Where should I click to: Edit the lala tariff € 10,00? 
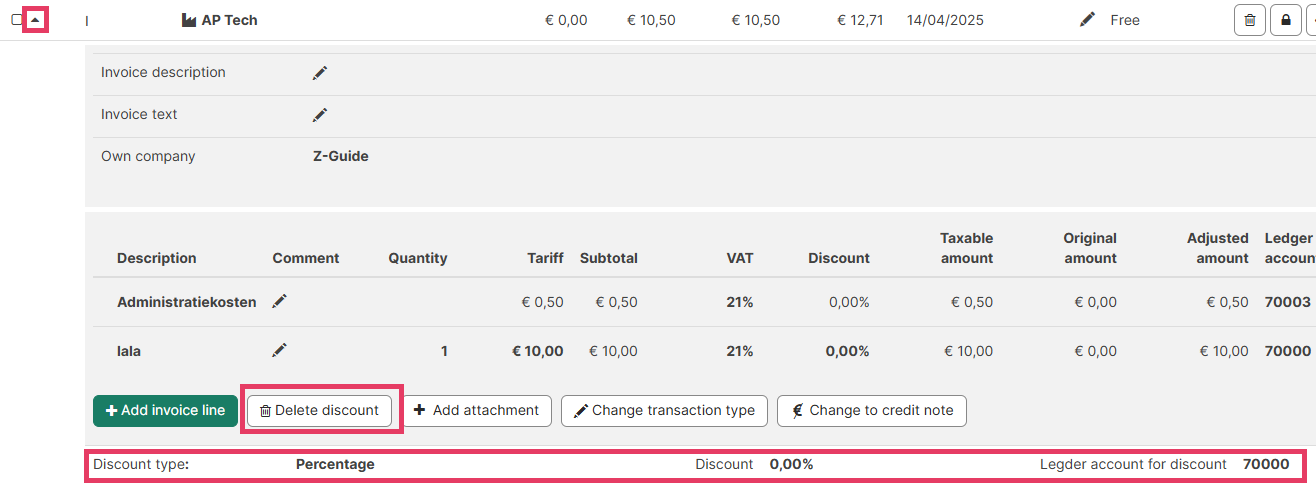(x=538, y=351)
